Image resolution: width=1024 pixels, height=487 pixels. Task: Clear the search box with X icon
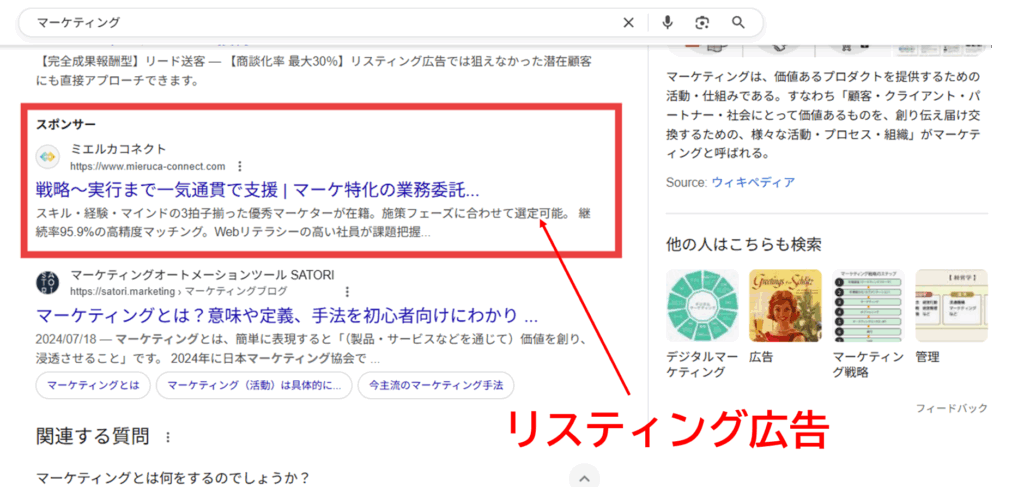628,23
